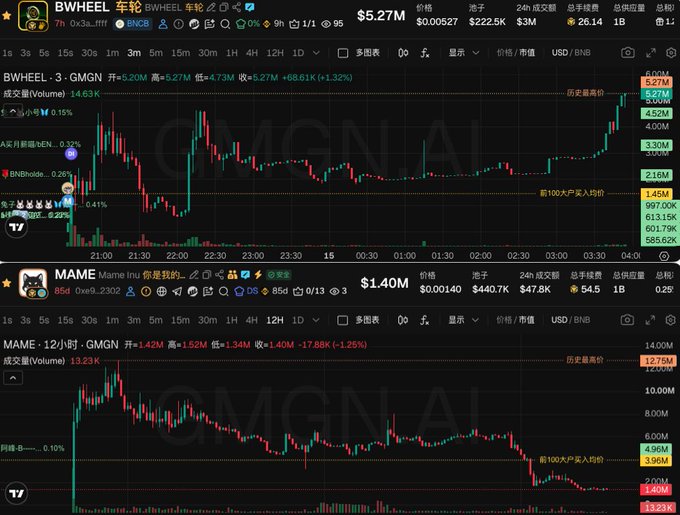Copy the MAME contract address icon
This screenshot has height=515, width=680.
207,275
